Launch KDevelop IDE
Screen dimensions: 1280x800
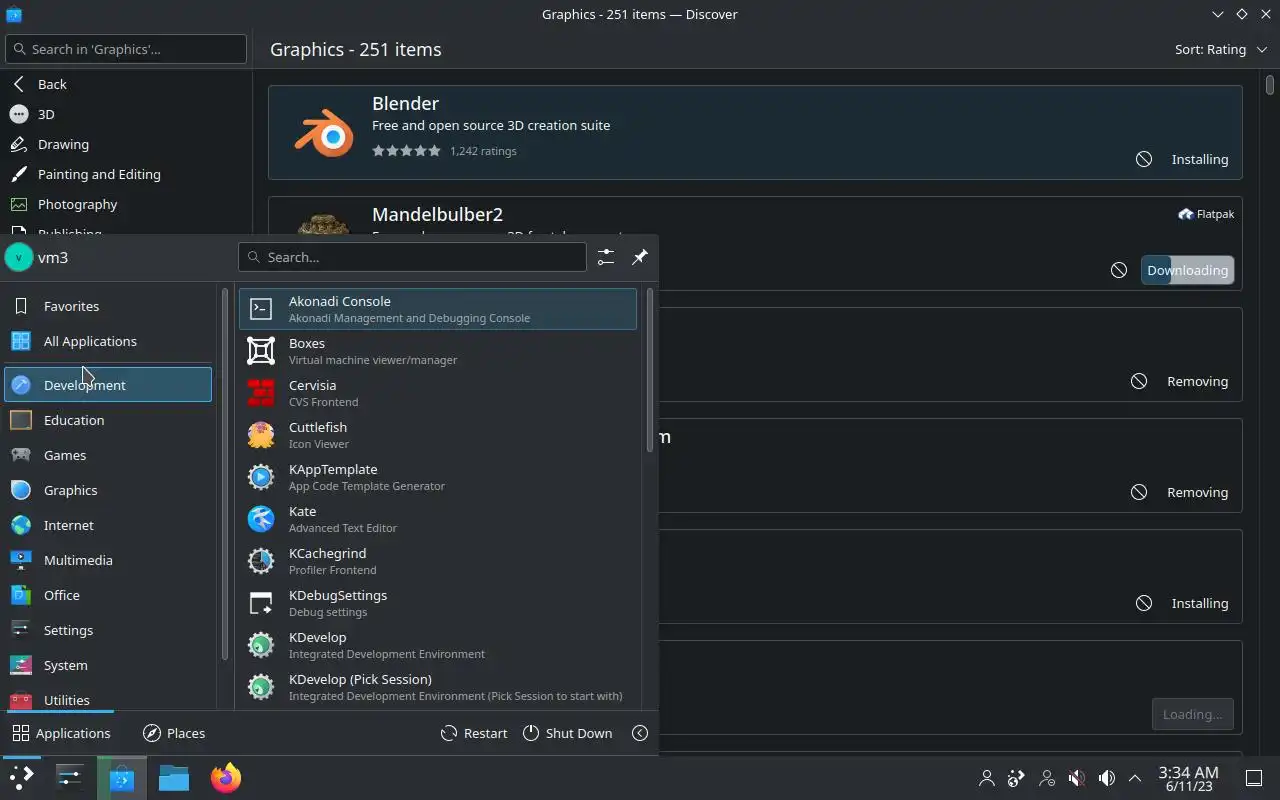(x=437, y=645)
